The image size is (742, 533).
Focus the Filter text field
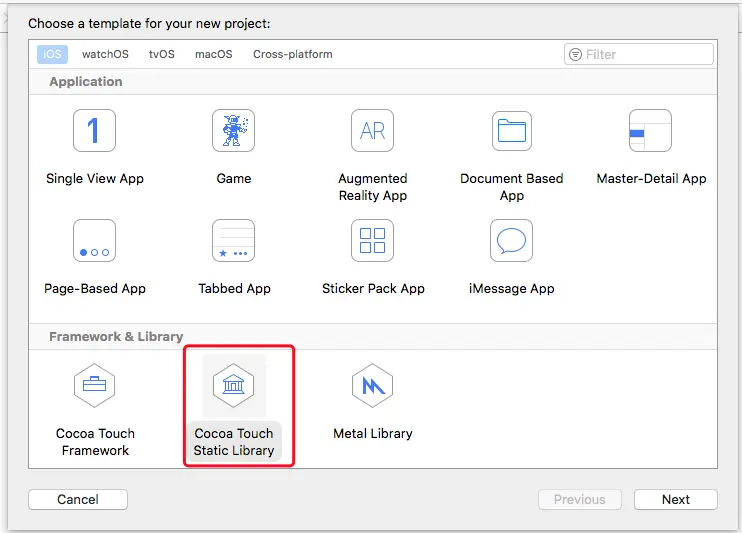(639, 54)
